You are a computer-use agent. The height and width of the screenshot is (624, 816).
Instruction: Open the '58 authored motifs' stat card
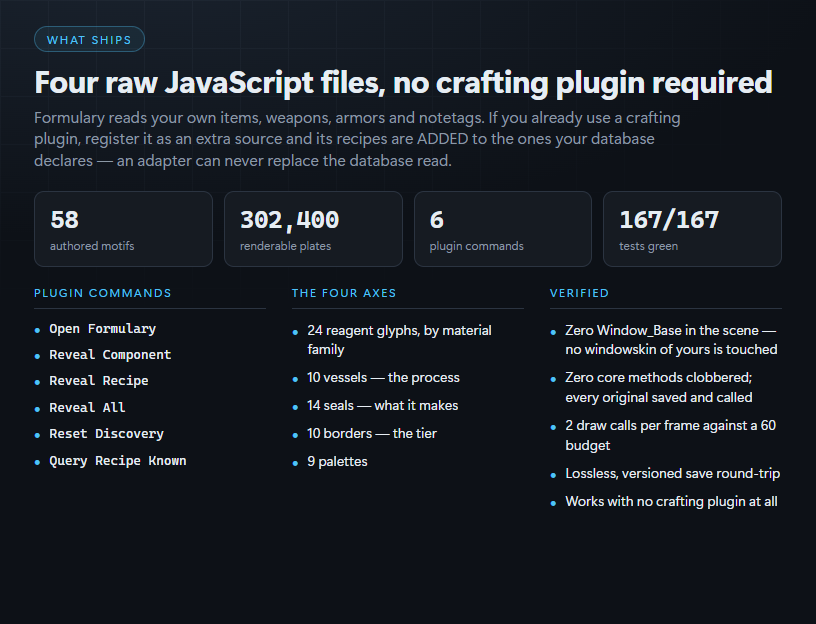click(123, 229)
